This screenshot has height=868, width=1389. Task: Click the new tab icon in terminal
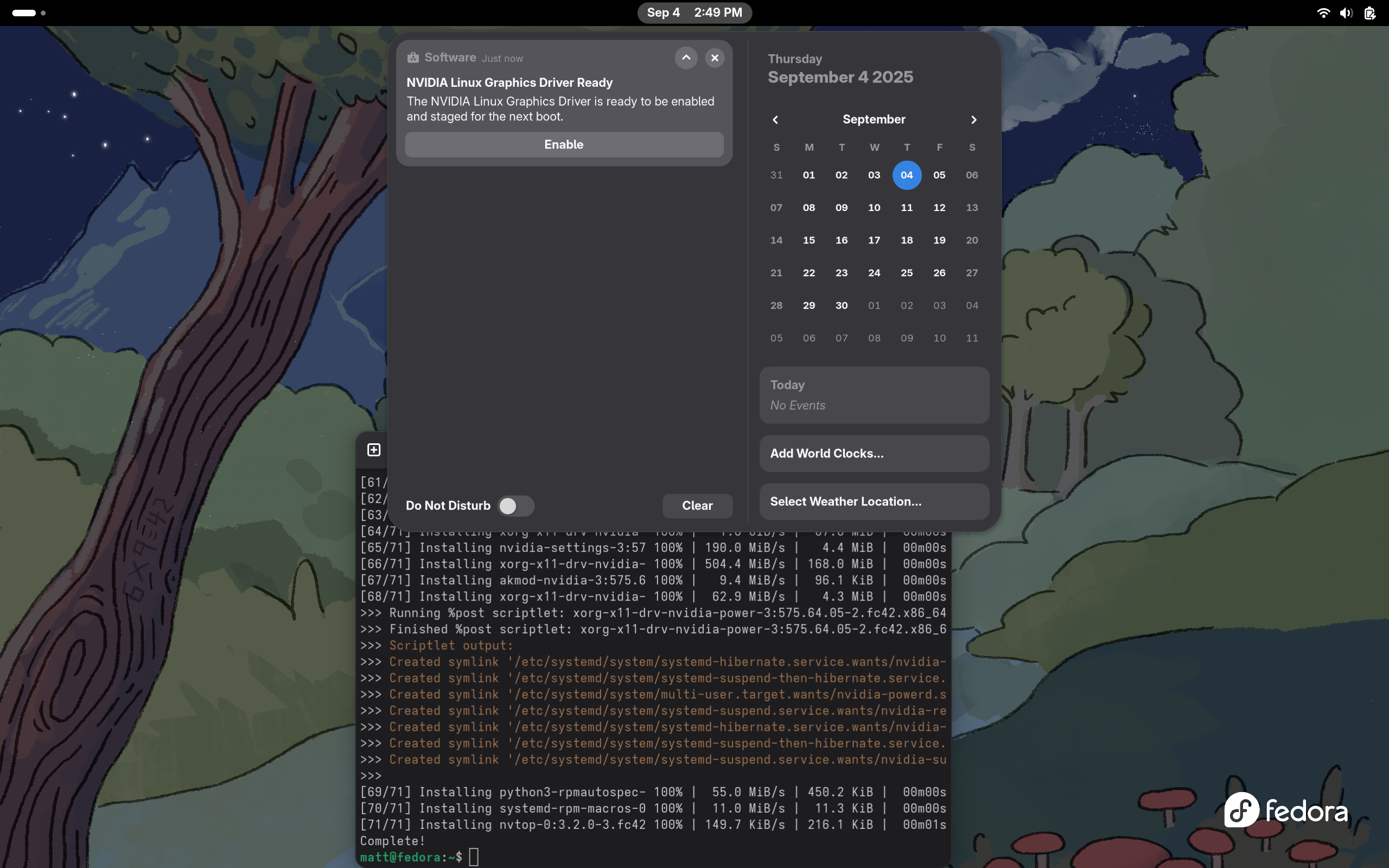[x=374, y=450]
